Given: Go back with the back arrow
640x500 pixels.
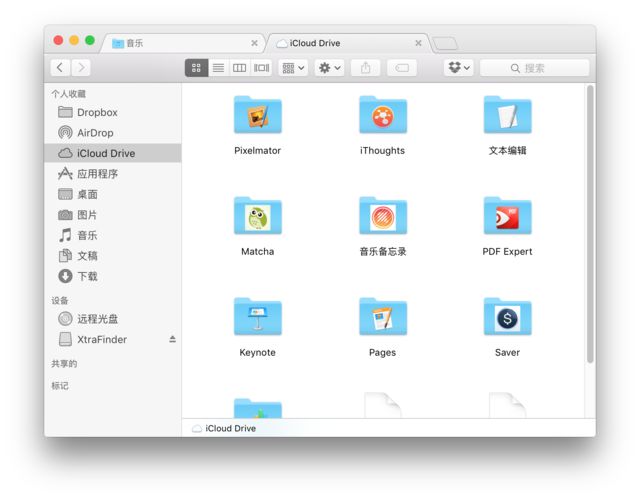Looking at the screenshot, I should [x=60, y=67].
